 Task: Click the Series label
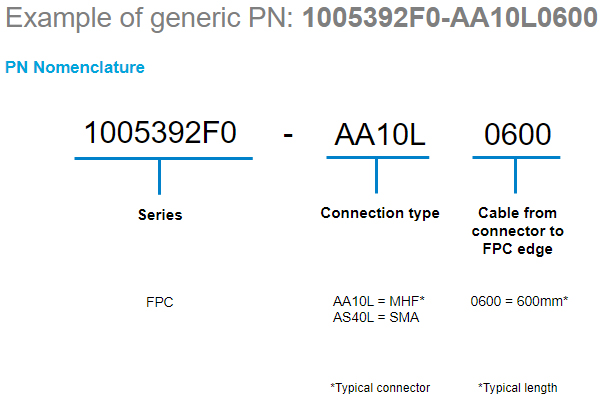pyautogui.click(x=160, y=215)
